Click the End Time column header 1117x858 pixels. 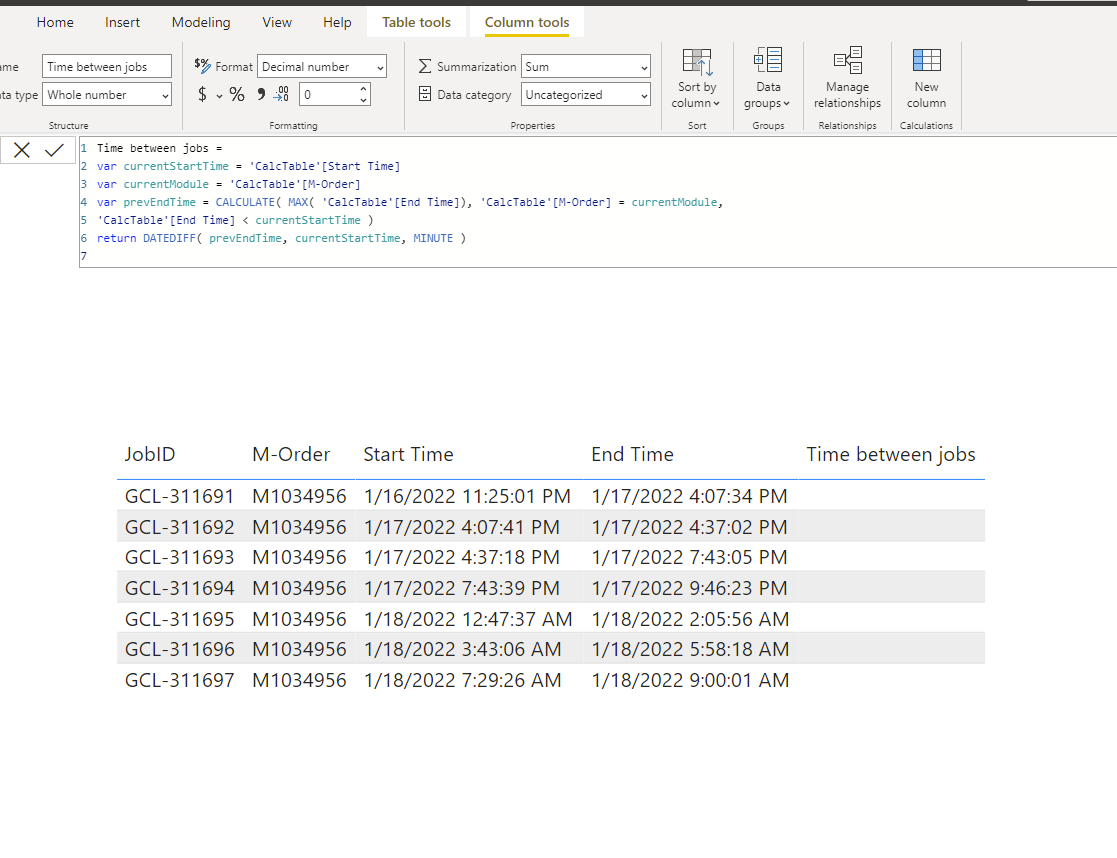pos(632,454)
